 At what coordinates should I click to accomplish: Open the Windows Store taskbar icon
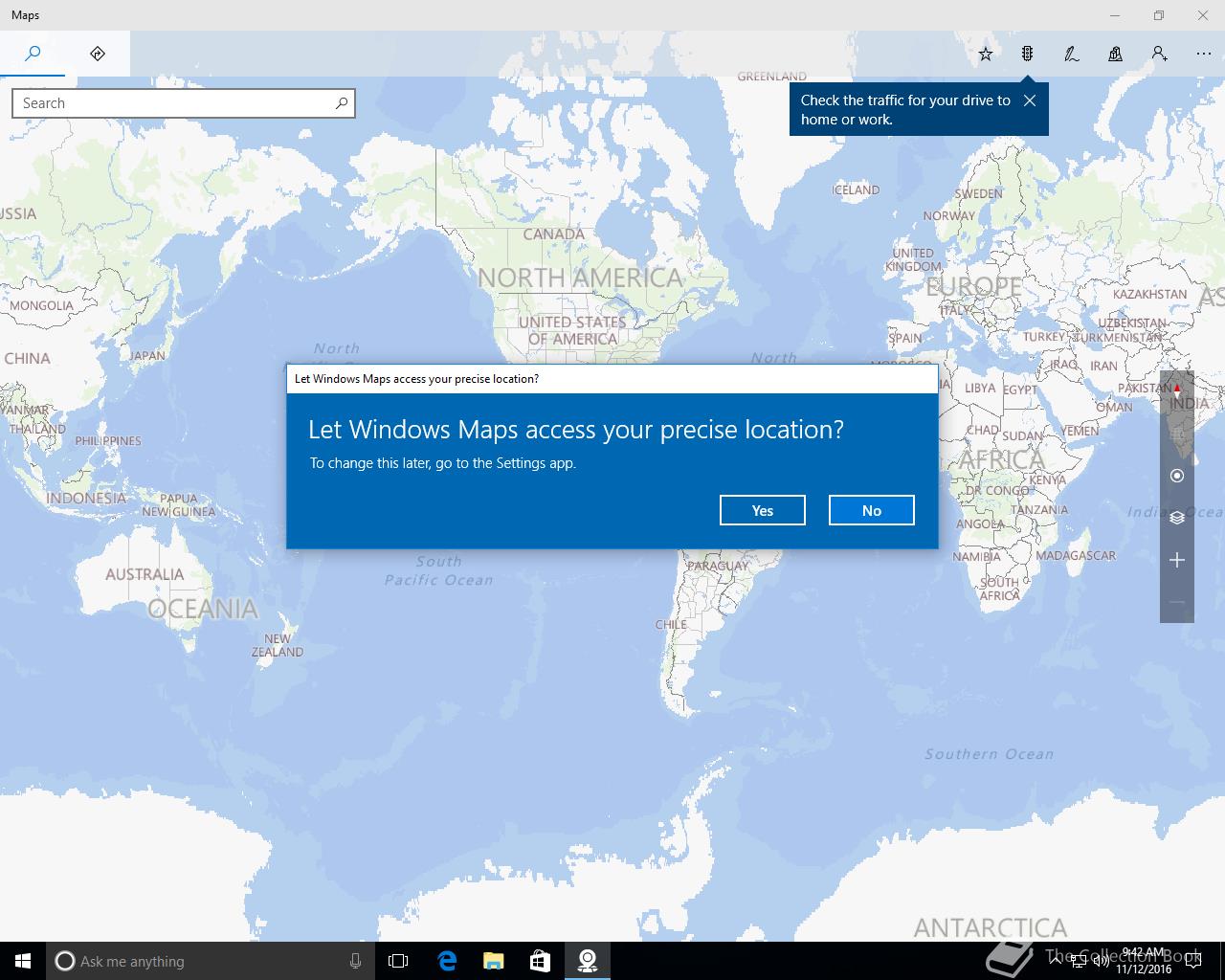[540, 961]
